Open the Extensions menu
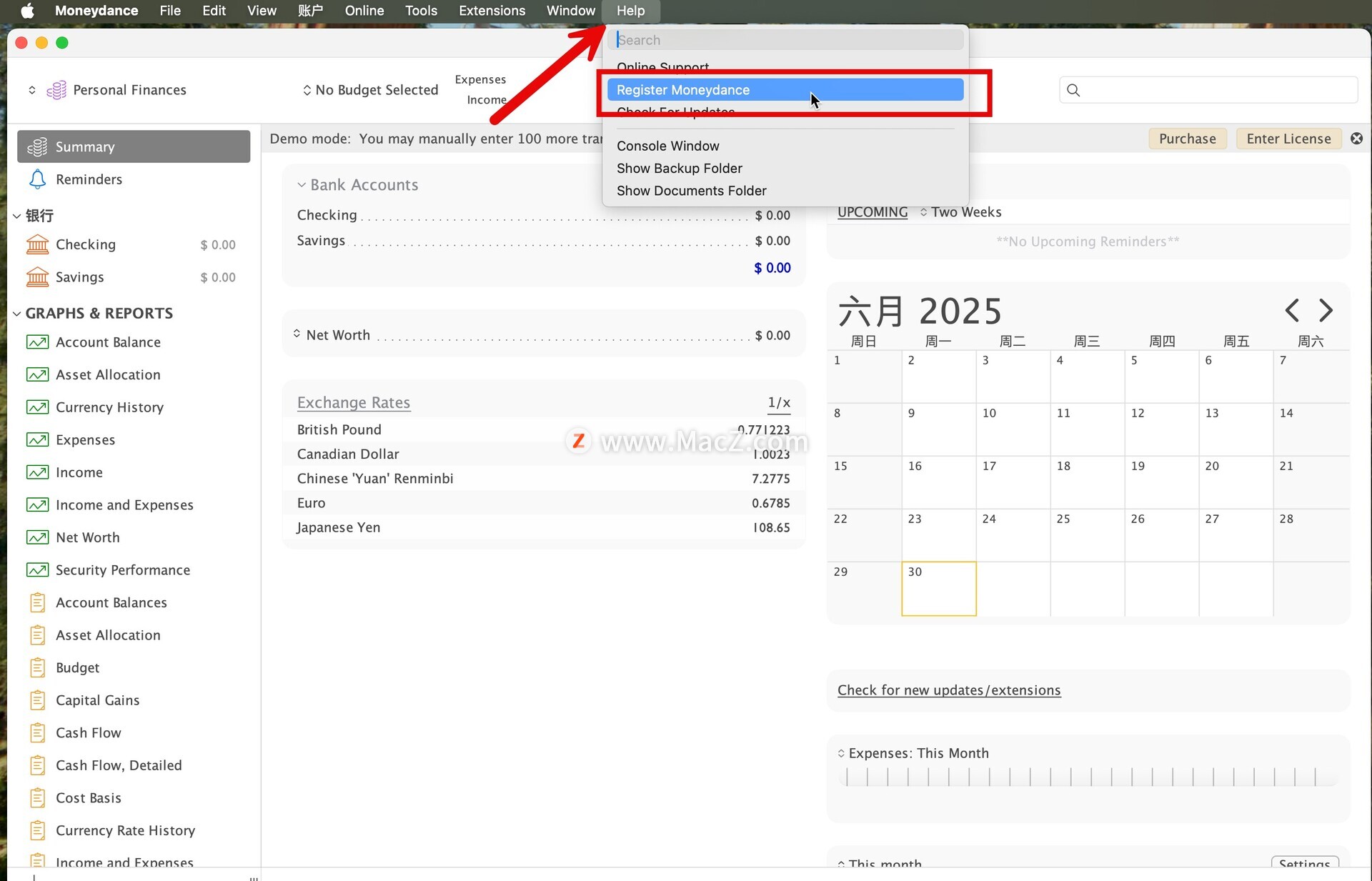Screen dimensions: 1372x881 tap(492, 11)
